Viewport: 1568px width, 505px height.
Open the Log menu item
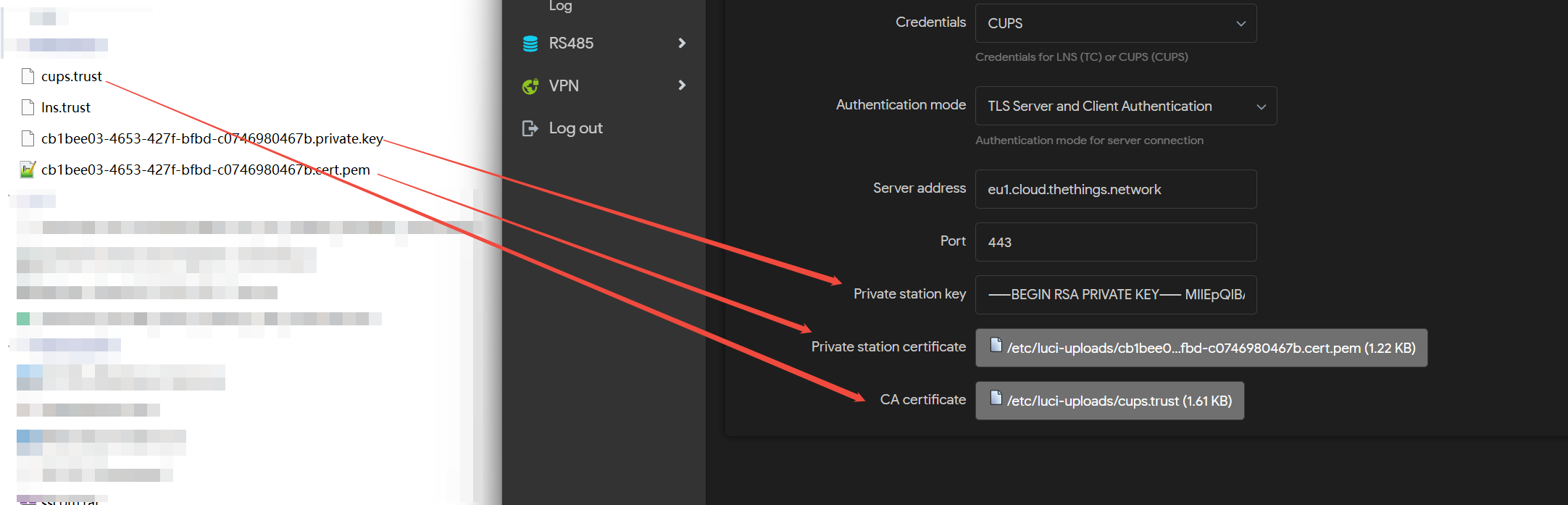(560, 6)
